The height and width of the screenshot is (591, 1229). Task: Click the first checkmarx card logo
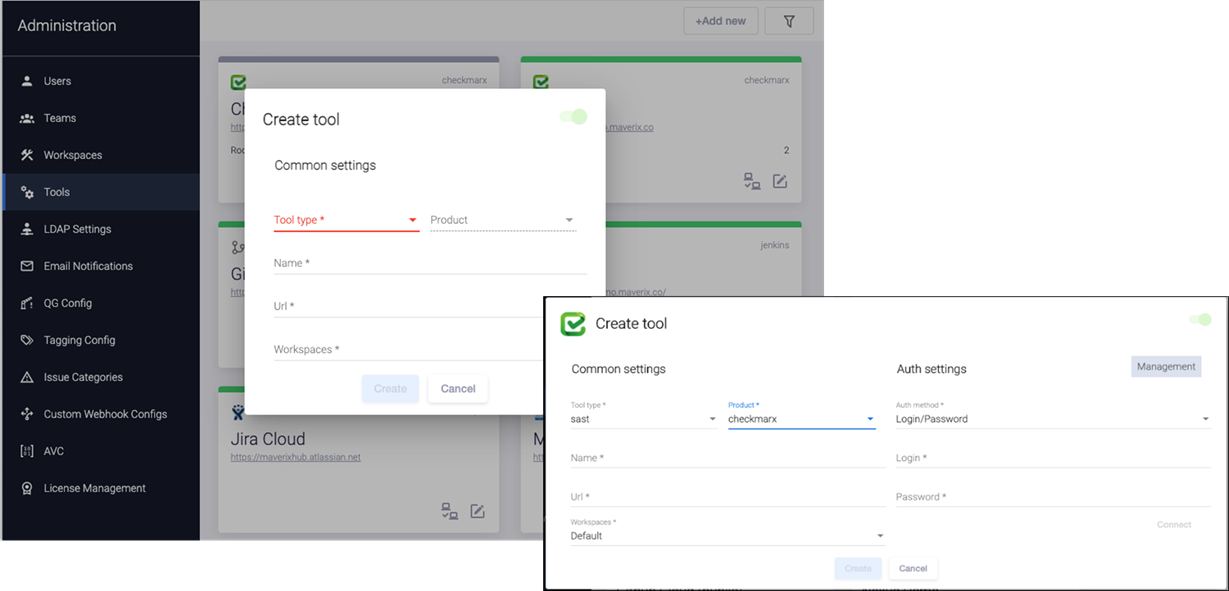238,82
